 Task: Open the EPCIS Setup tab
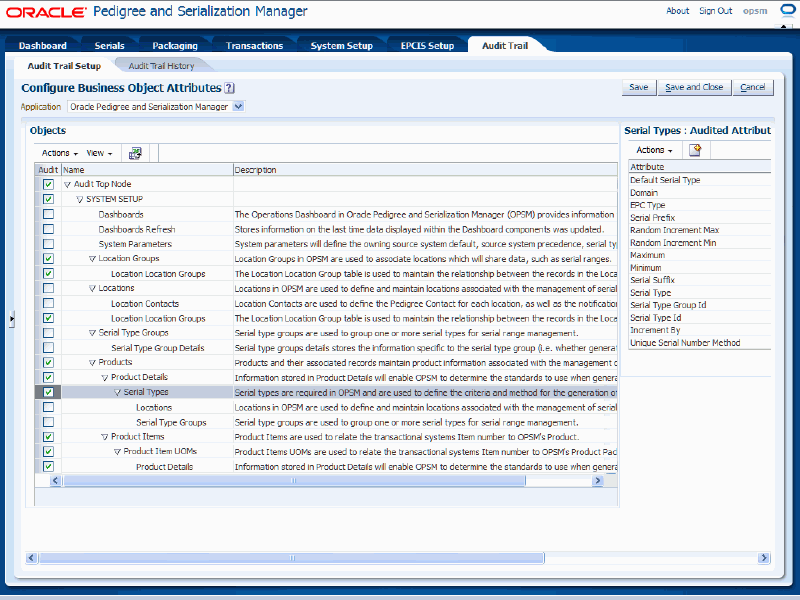(x=427, y=45)
